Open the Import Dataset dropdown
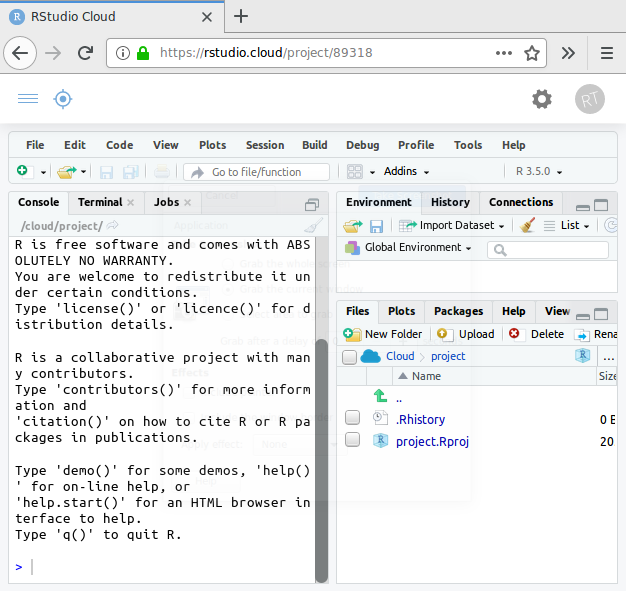 (452, 226)
